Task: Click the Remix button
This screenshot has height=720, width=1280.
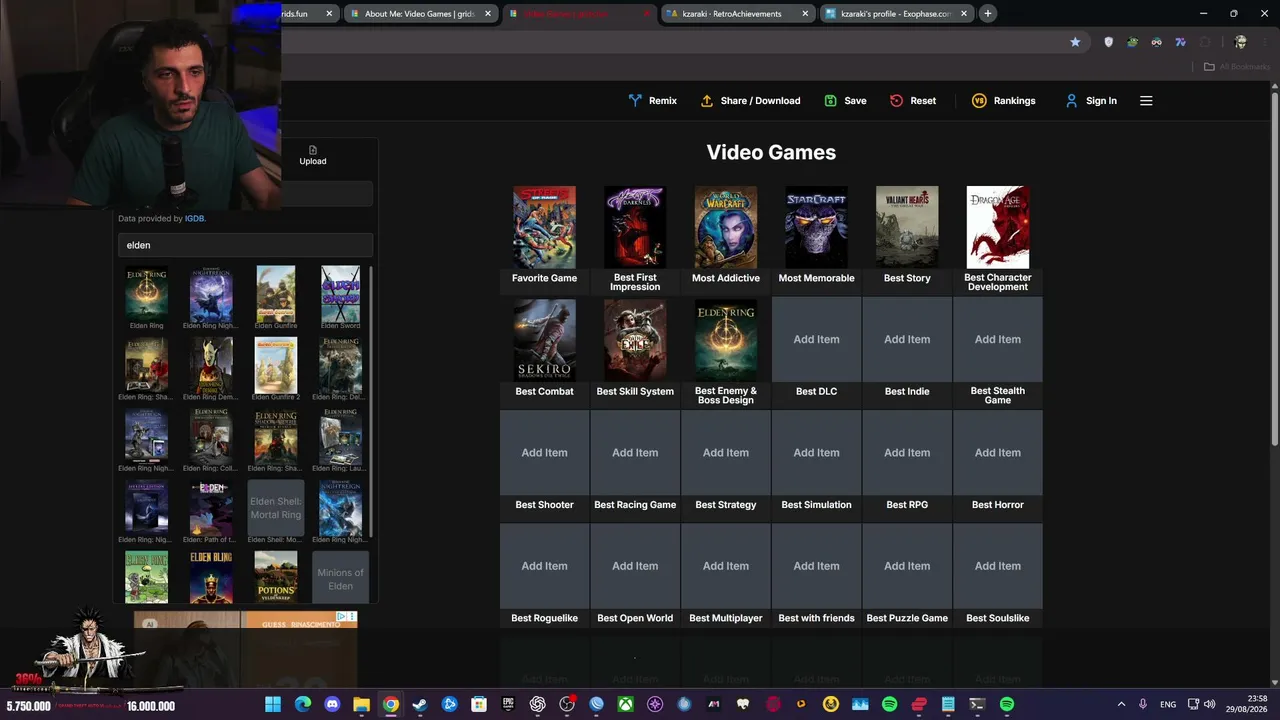Action: [652, 101]
